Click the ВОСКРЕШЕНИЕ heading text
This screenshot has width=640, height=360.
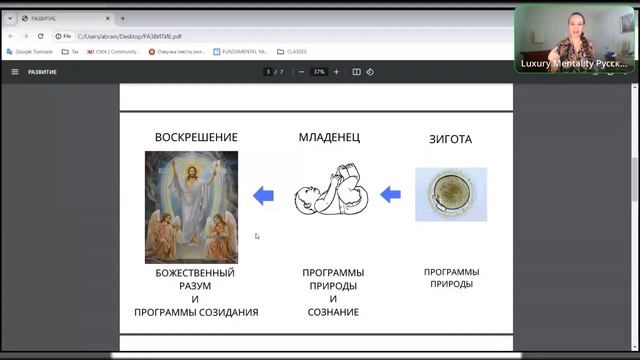click(x=196, y=137)
